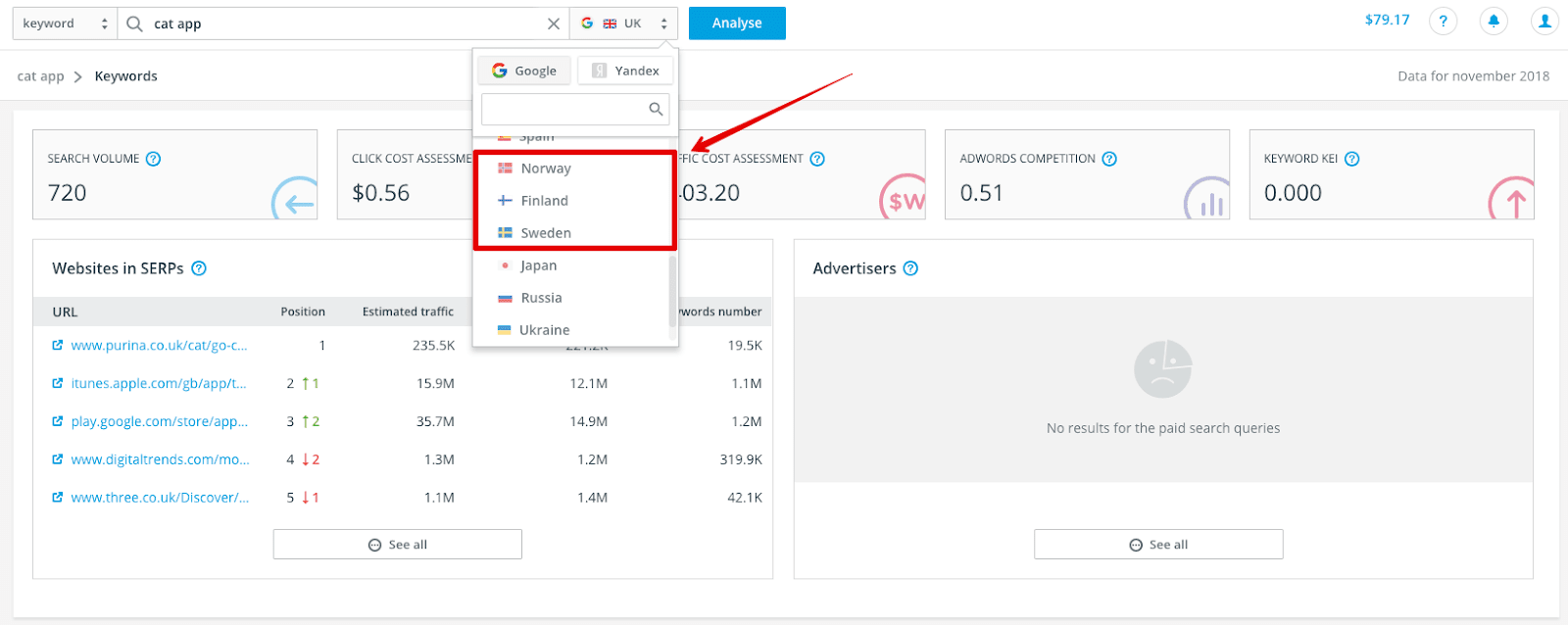Click the Traffic Cost Assessment help icon

(x=817, y=159)
